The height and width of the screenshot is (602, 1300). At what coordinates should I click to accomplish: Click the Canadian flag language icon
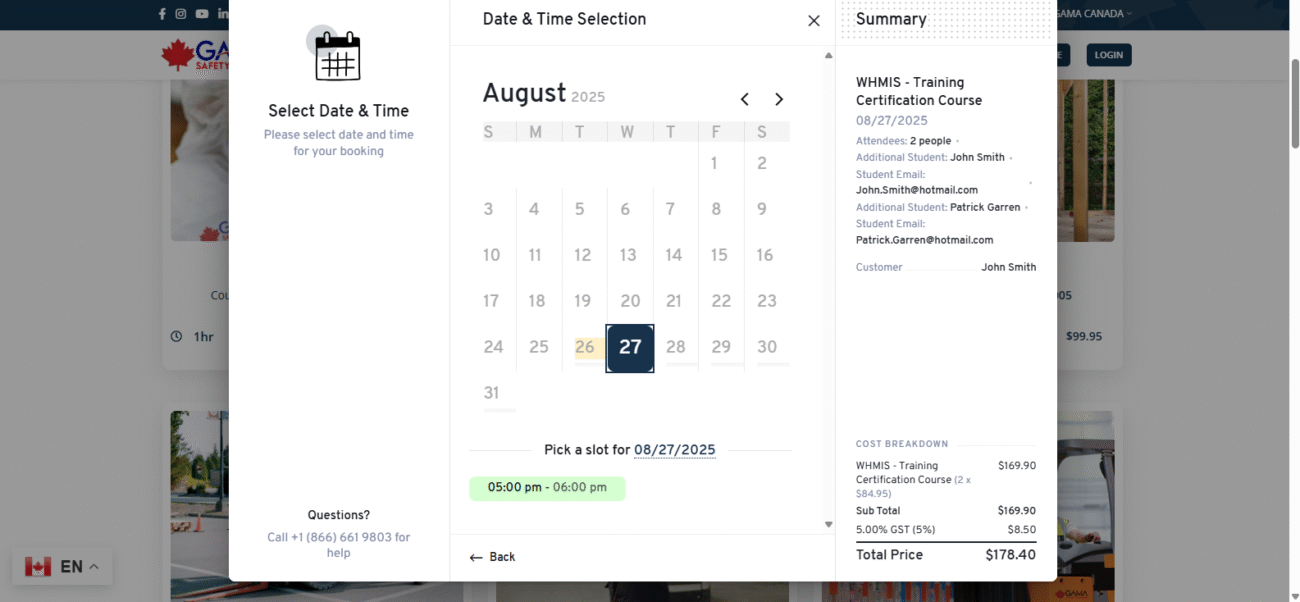(38, 567)
